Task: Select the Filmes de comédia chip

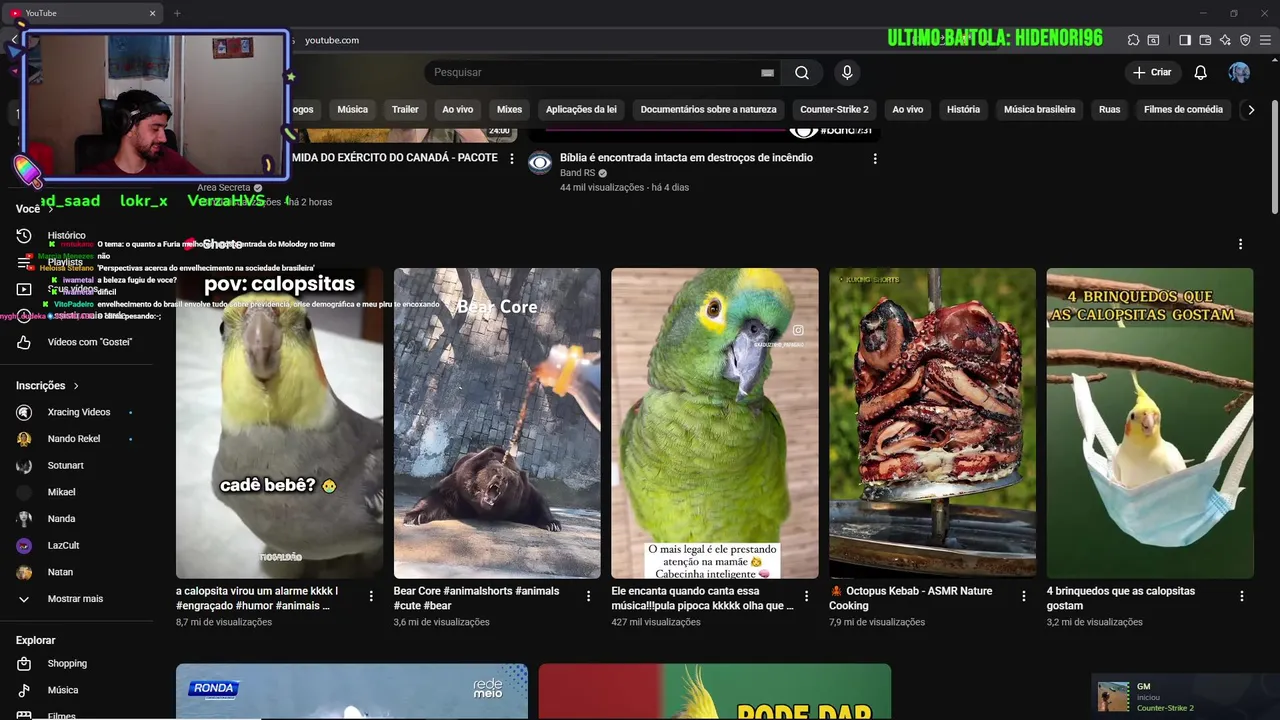Action: coord(1183,109)
